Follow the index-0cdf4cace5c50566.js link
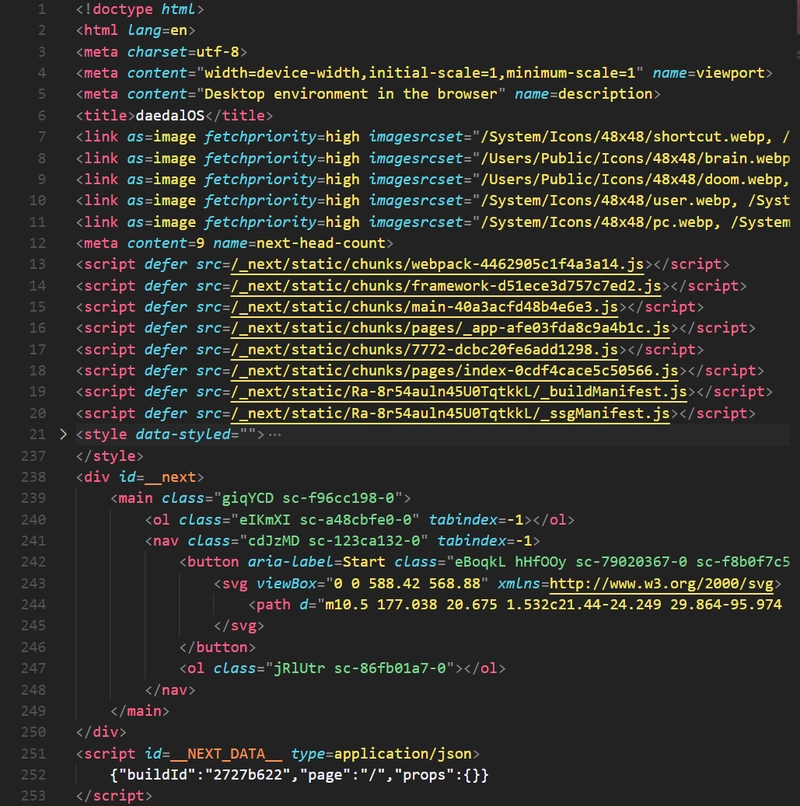This screenshot has width=800, height=806. (454, 371)
